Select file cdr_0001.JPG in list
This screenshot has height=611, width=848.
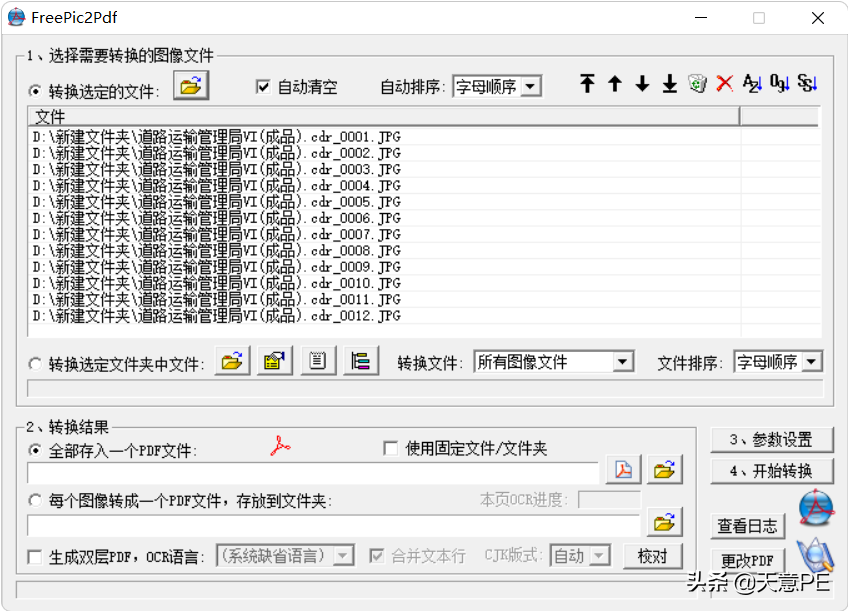[x=216, y=137]
